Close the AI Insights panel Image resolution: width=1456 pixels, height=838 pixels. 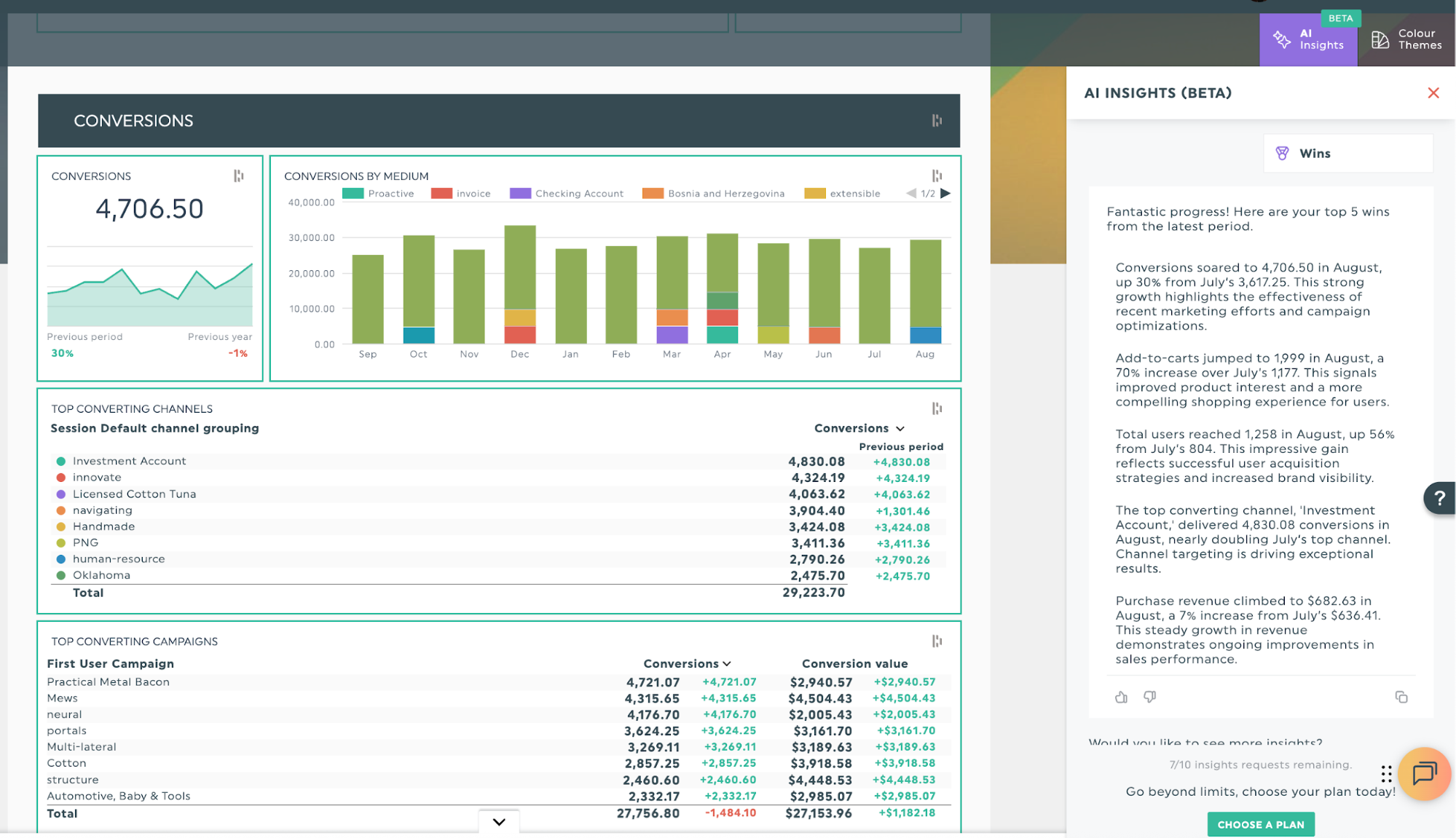coord(1433,93)
